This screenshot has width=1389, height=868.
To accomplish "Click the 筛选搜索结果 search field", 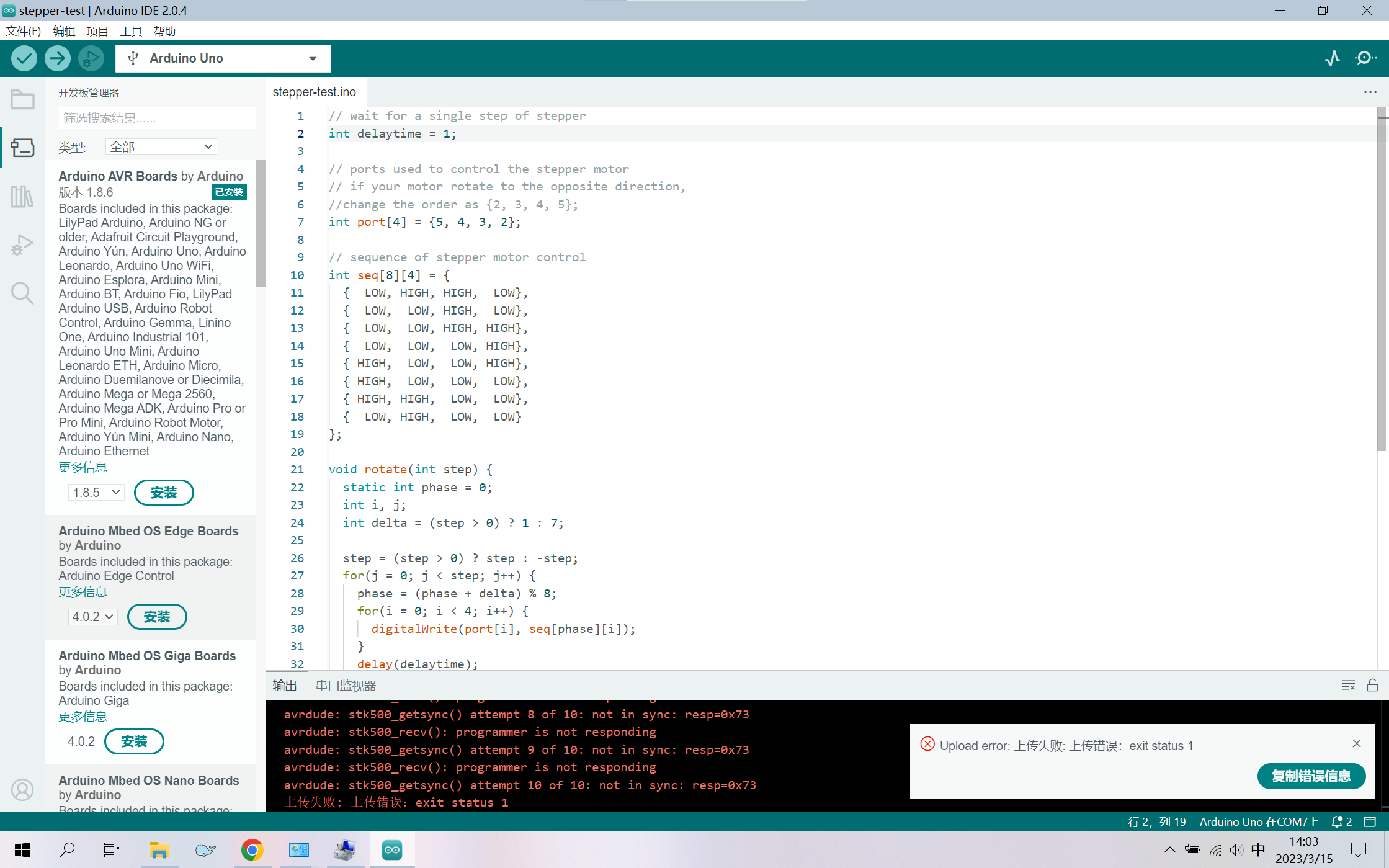I will point(156,118).
